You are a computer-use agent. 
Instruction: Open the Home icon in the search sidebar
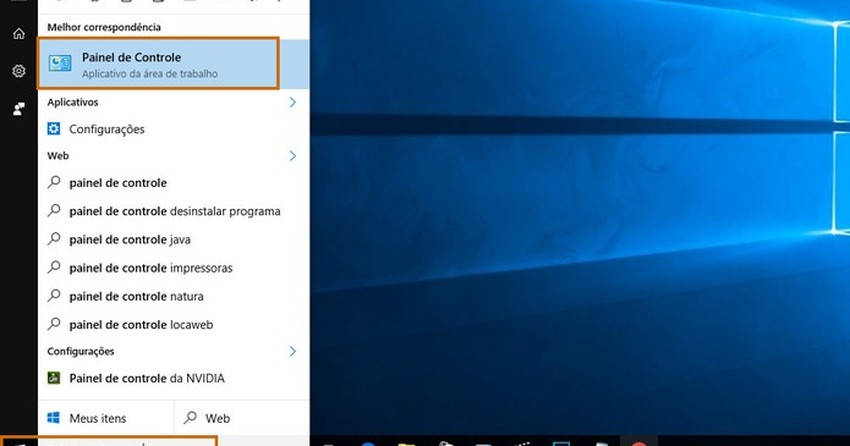click(18, 34)
